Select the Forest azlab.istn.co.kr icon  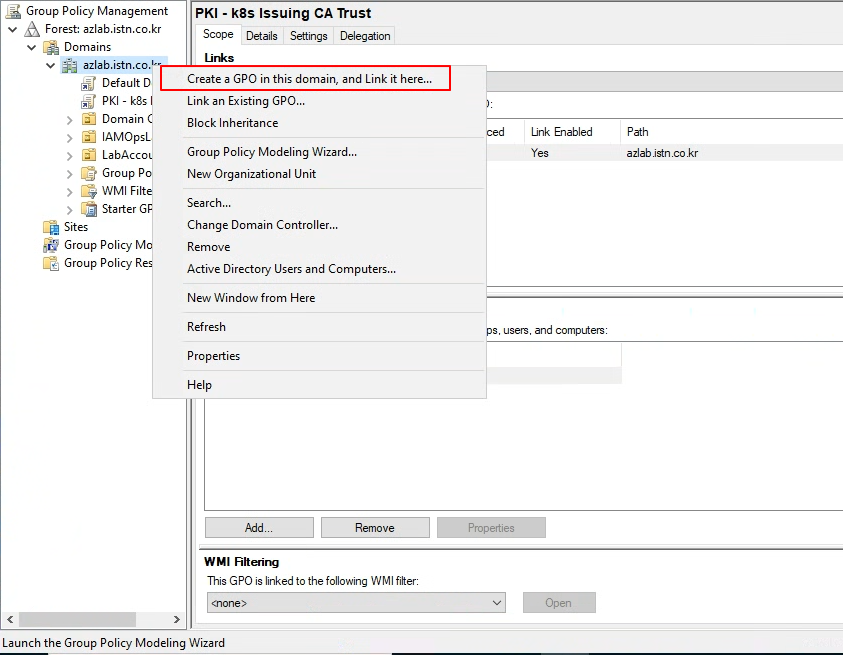tap(32, 29)
